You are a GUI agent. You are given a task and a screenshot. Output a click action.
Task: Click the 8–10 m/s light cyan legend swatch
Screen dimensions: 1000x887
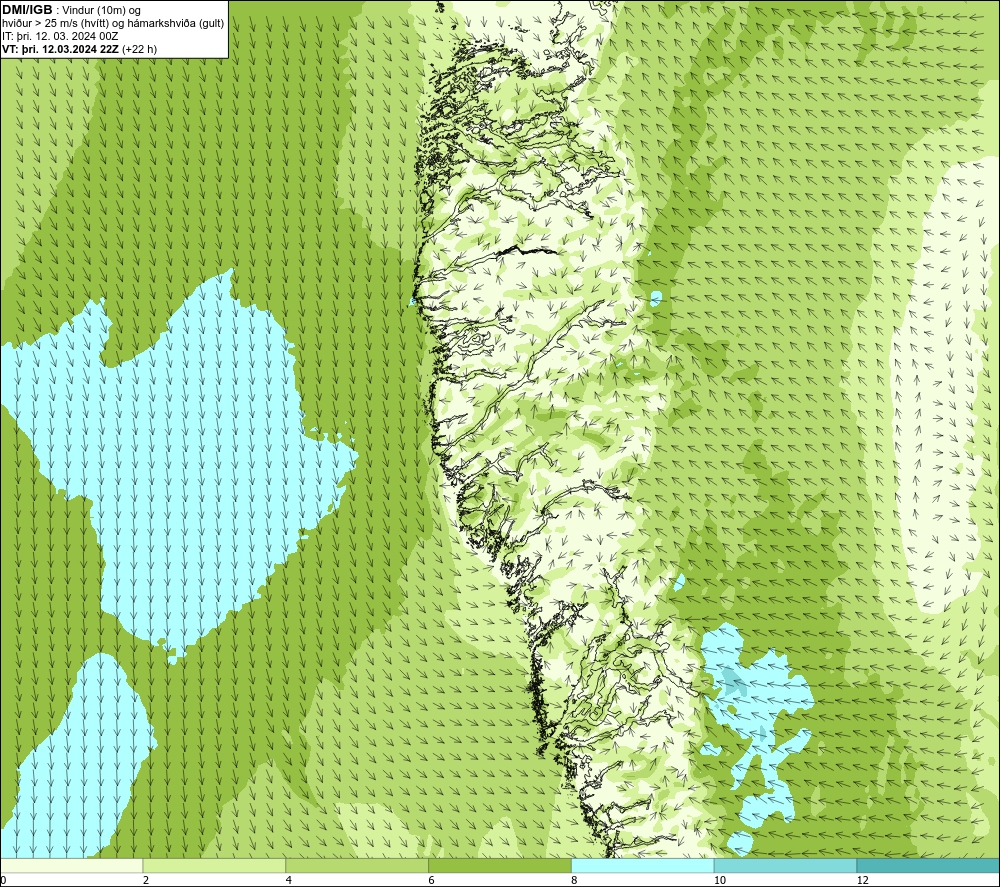click(x=643, y=865)
